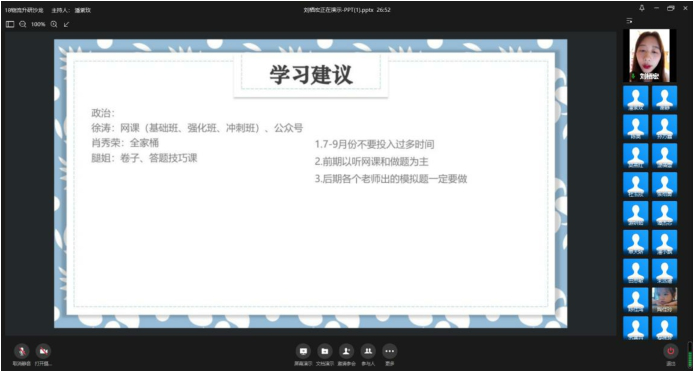Image resolution: width=695 pixels, height=373 pixels.
Task: Toggle the sidebar panel layout icon
Action: point(10,24)
